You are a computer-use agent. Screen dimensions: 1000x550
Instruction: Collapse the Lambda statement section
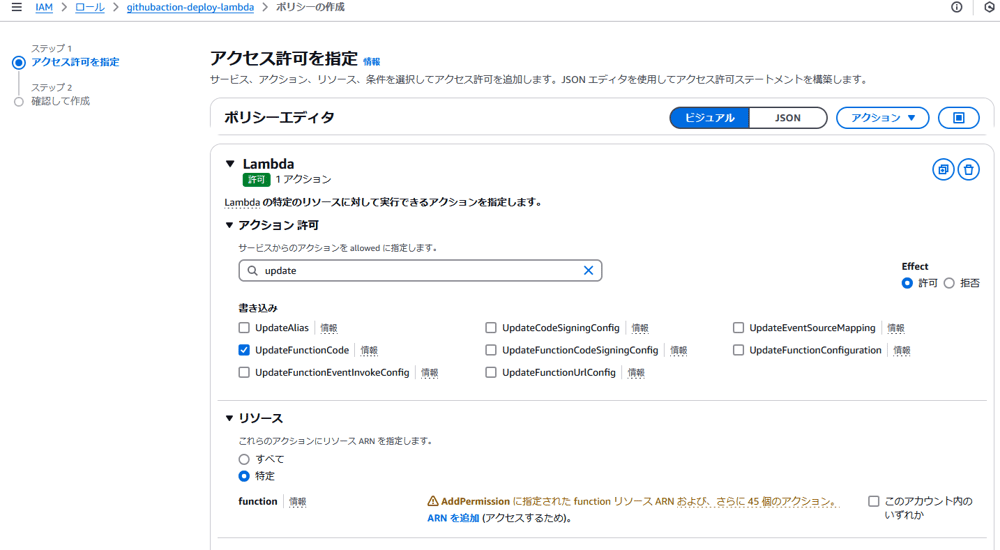click(x=230, y=164)
